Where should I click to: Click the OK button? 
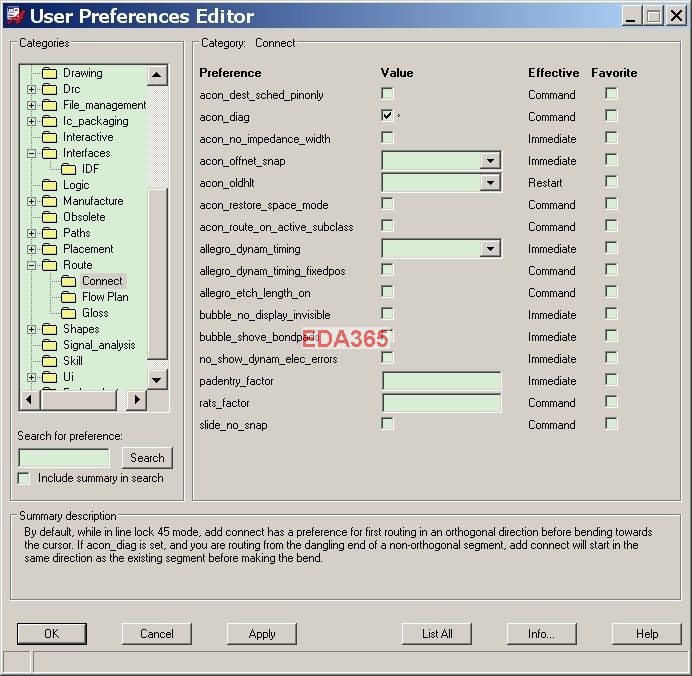pyautogui.click(x=52, y=634)
